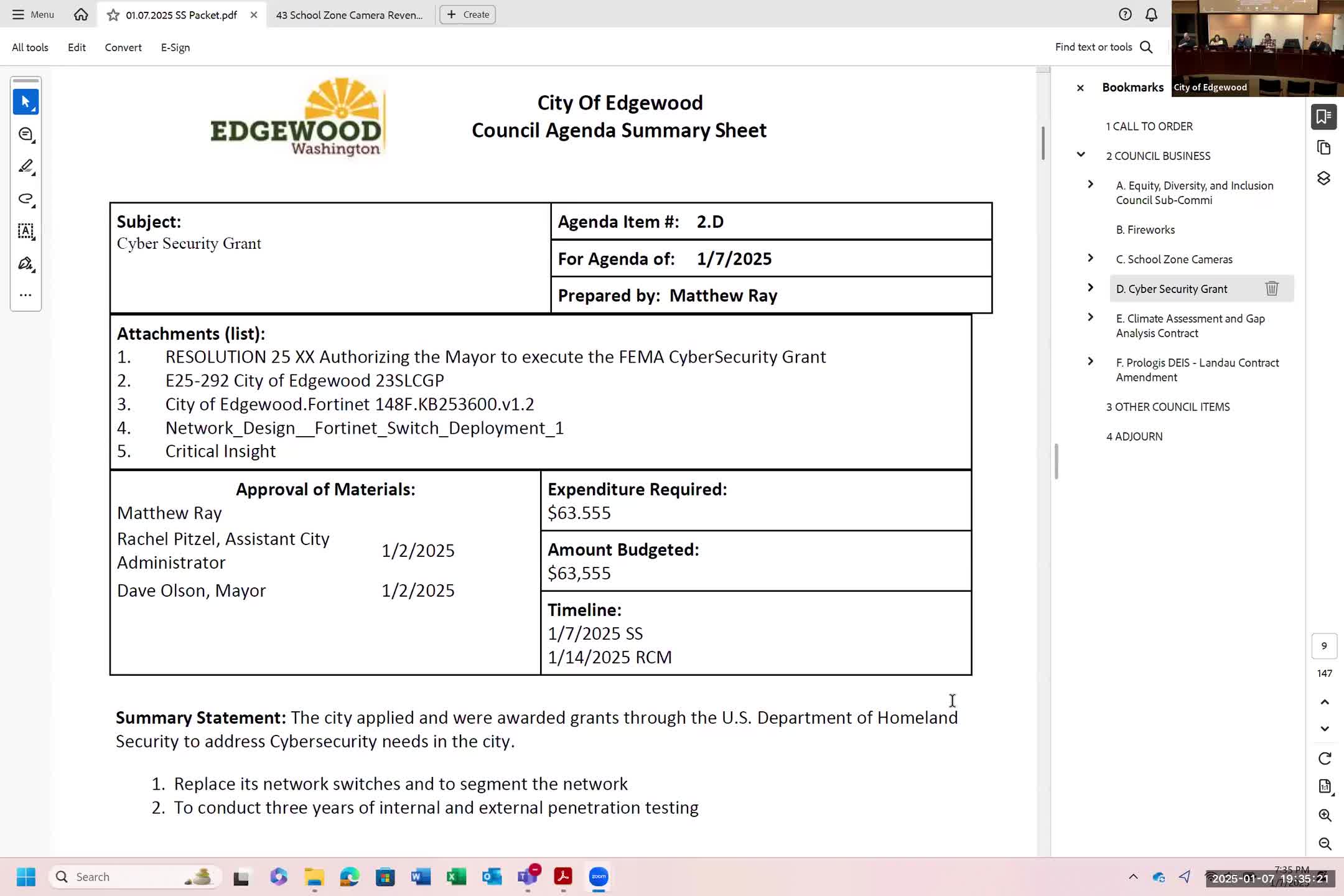1344x896 pixels.
Task: Click the page number field showing 9
Action: (1324, 646)
